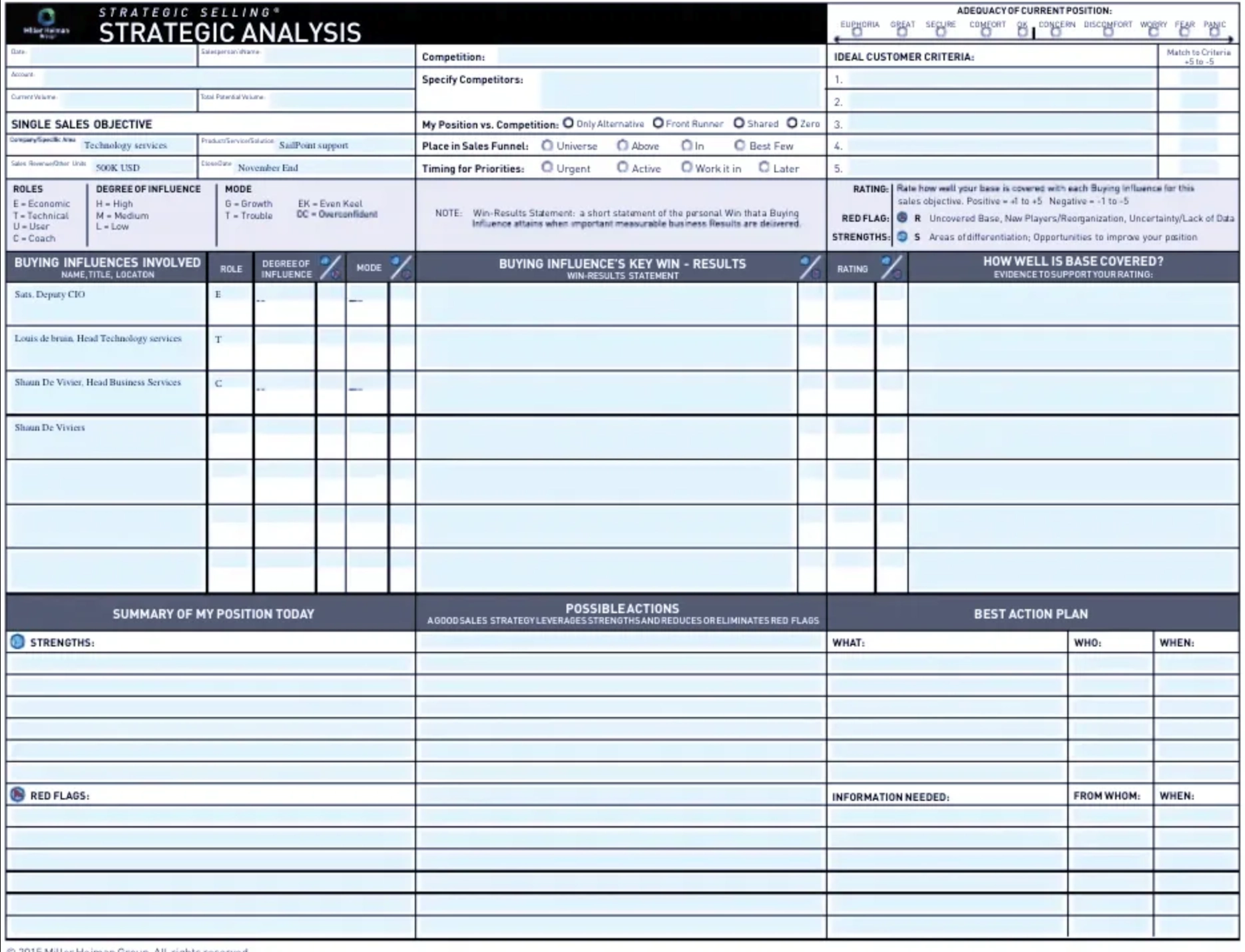Click the adequacy position marker on the Euphoria-Panic scale
Viewport: 1245px width, 952px height.
point(1033,32)
